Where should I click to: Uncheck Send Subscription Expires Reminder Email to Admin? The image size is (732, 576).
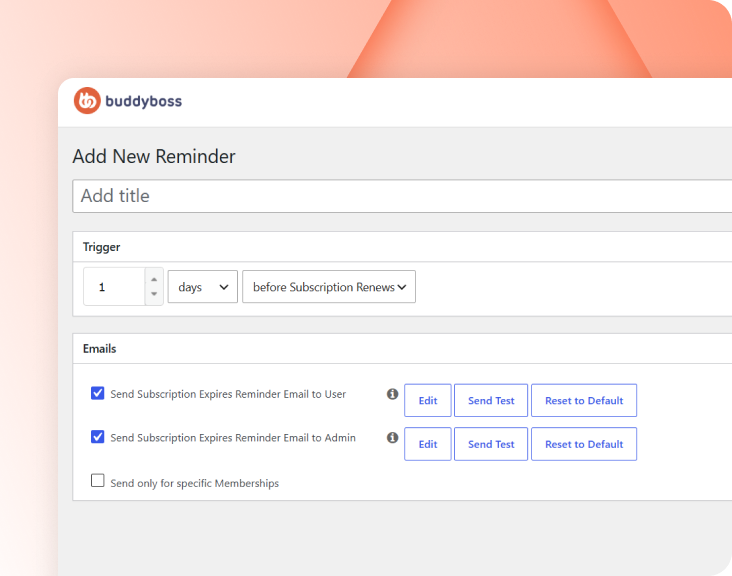[x=98, y=437]
